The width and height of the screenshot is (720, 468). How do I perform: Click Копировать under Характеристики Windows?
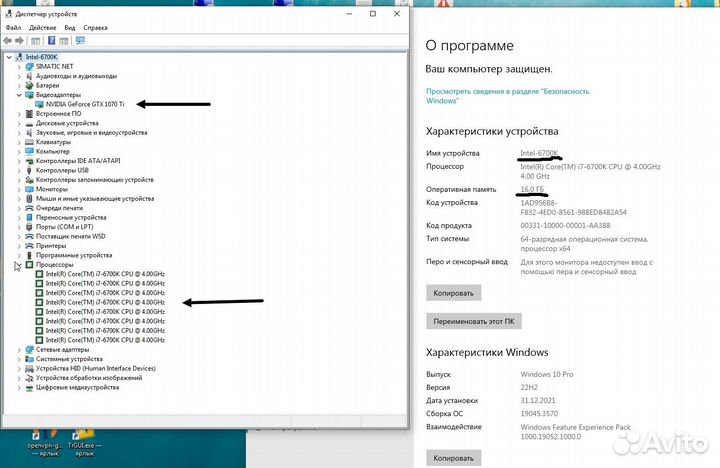(x=453, y=458)
